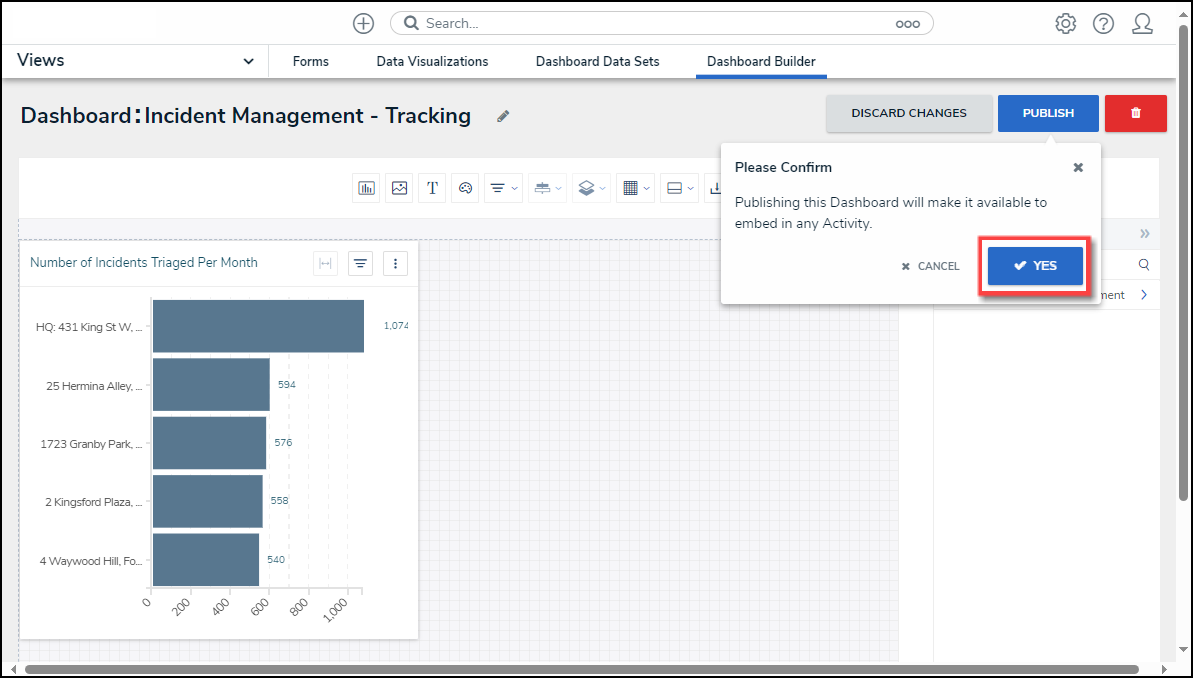Open the color palette theme icon
This screenshot has height=678, width=1193.
pyautogui.click(x=465, y=188)
